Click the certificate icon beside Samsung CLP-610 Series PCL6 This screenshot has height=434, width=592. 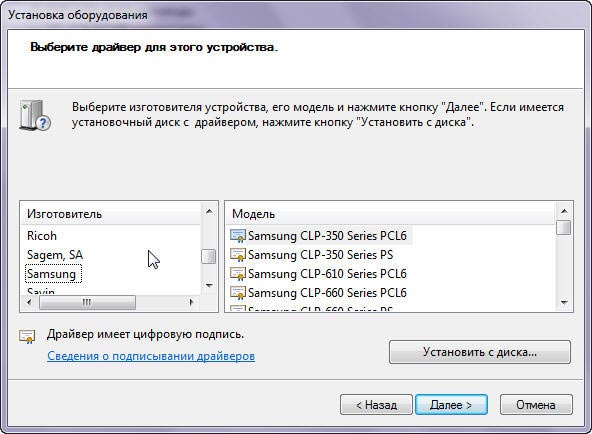coord(238,274)
